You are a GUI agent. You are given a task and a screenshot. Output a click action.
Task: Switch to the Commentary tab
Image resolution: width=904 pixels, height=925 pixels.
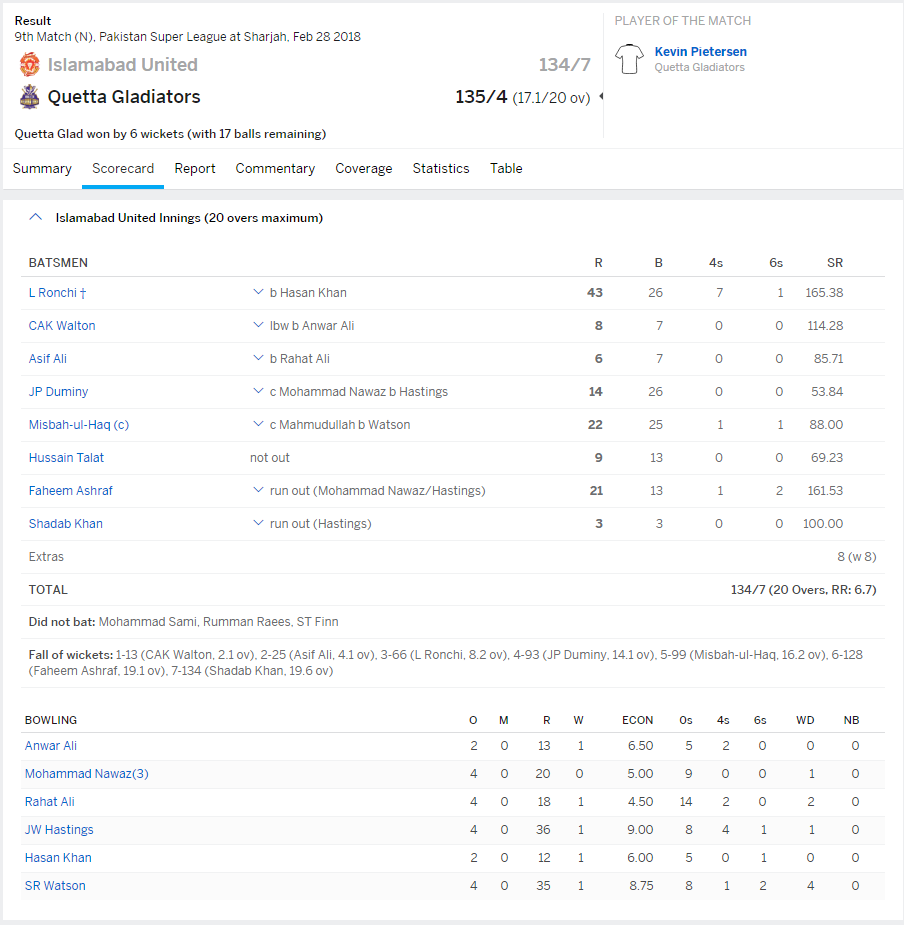click(275, 168)
